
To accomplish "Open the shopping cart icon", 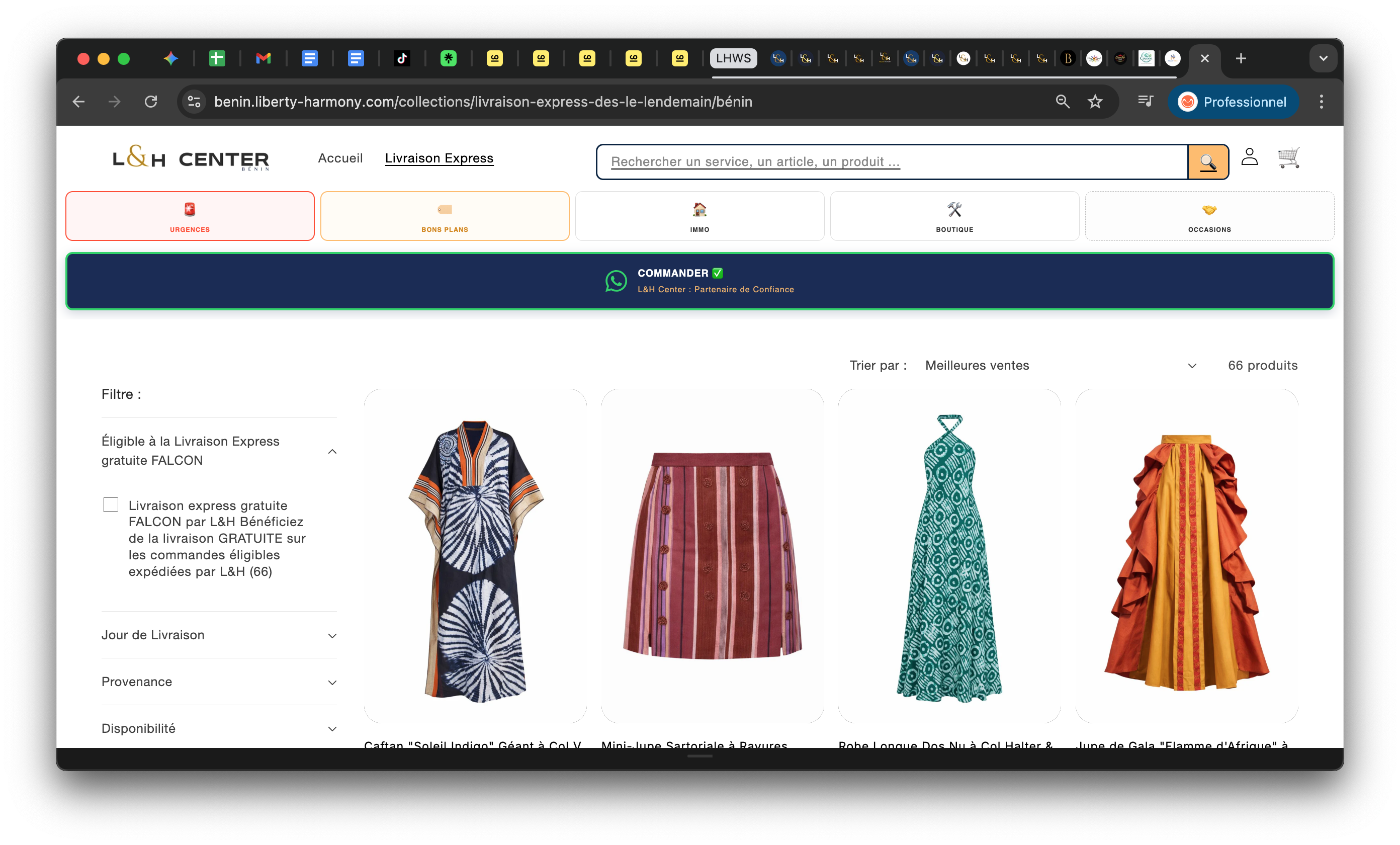I will [1288, 157].
